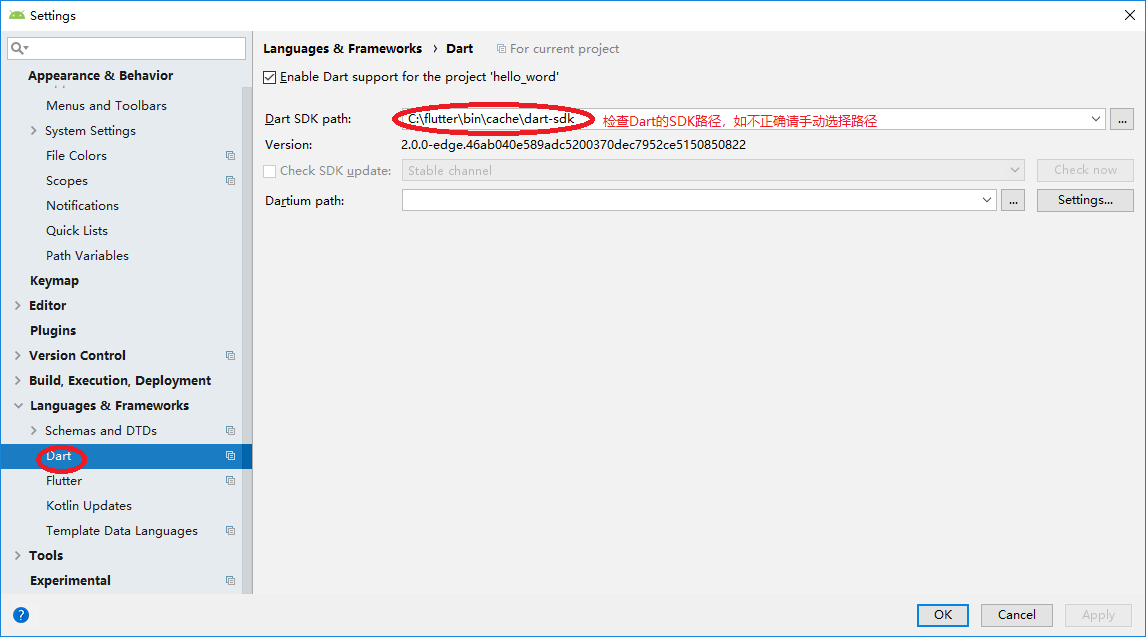Click project-level icon beside Flutter row

[230, 481]
